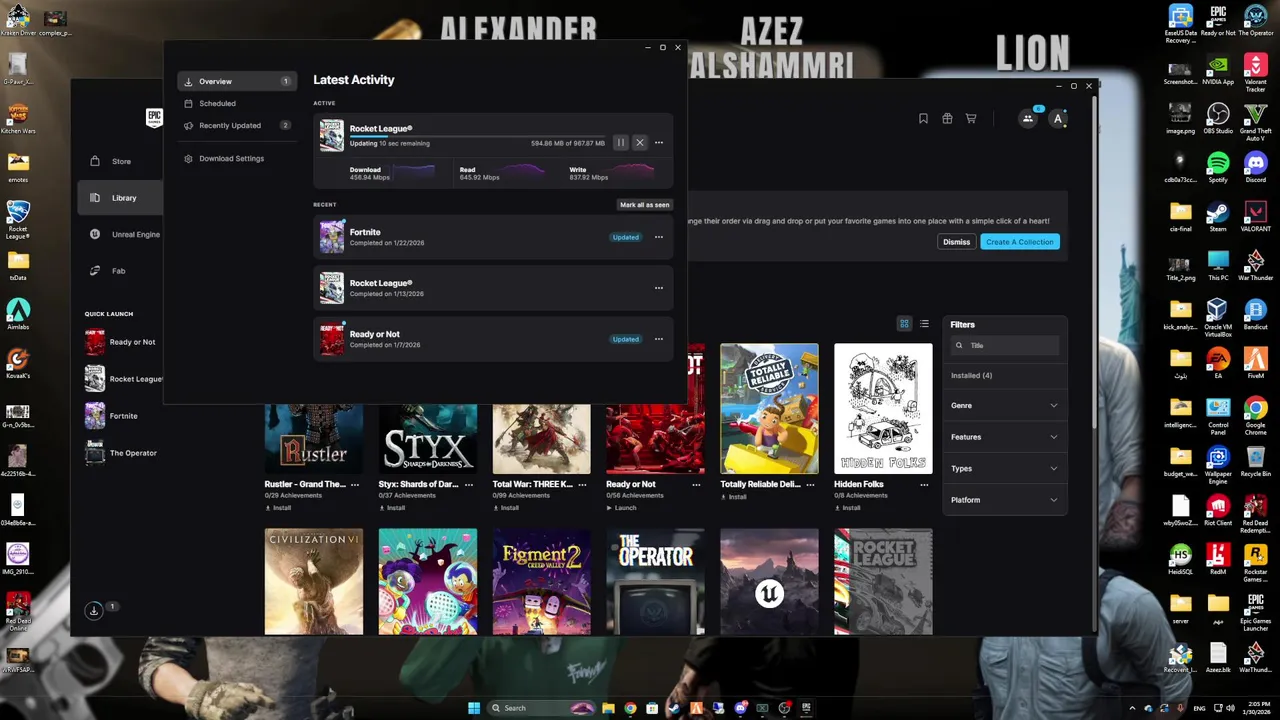Open the account avatar 'A' menu

1058,118
